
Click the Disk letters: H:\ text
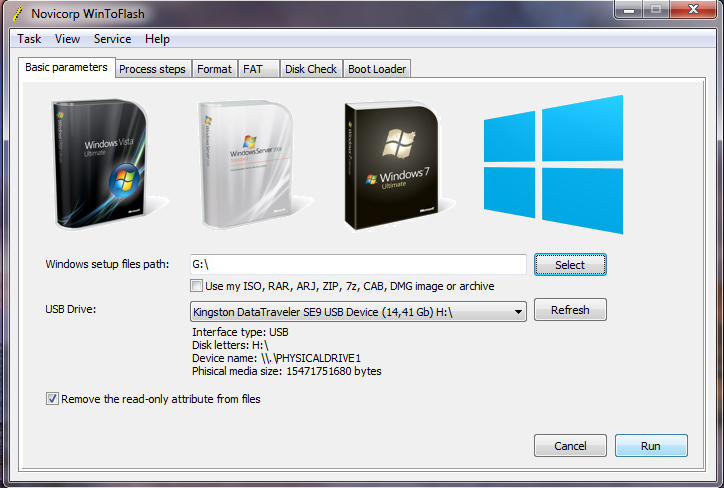coord(230,345)
